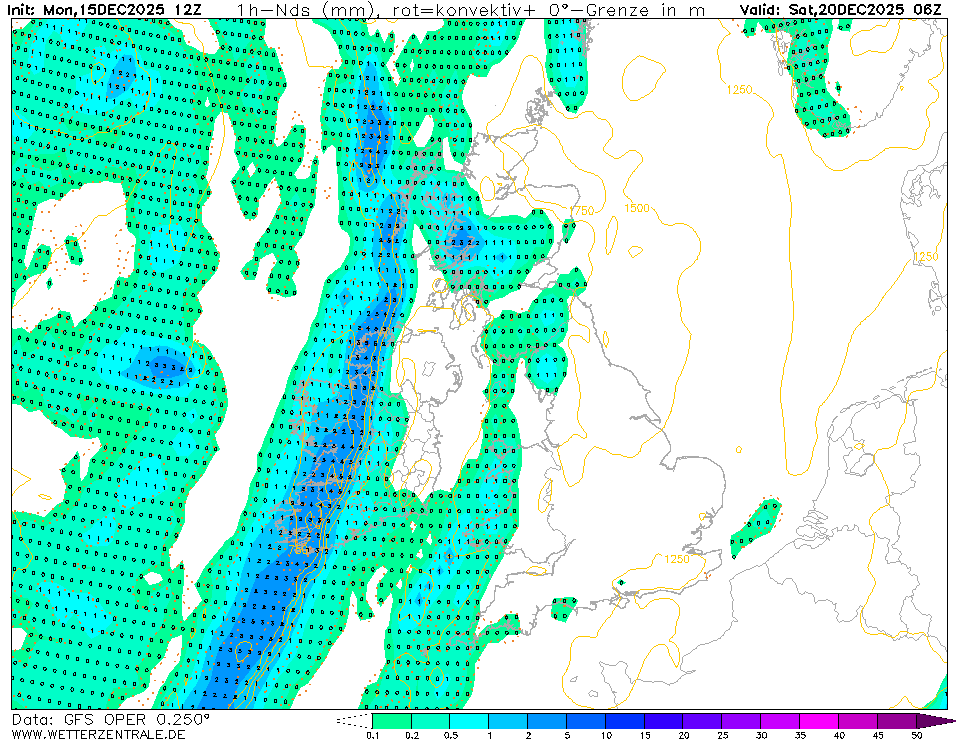Click the 1h-Nds (mm) chart title

click(x=305, y=10)
